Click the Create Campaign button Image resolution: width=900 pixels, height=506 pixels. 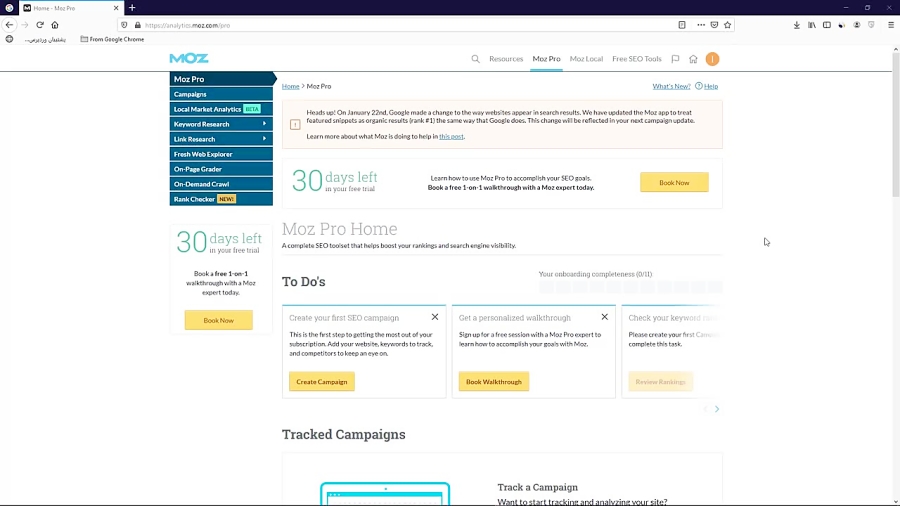[x=322, y=382]
